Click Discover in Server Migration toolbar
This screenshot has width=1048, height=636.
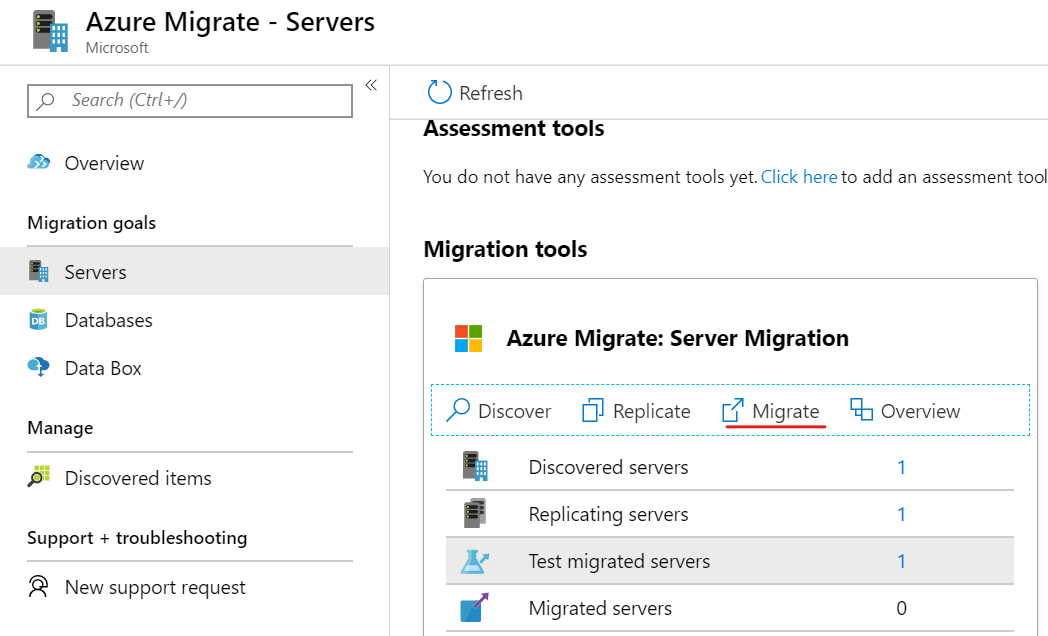[515, 411]
